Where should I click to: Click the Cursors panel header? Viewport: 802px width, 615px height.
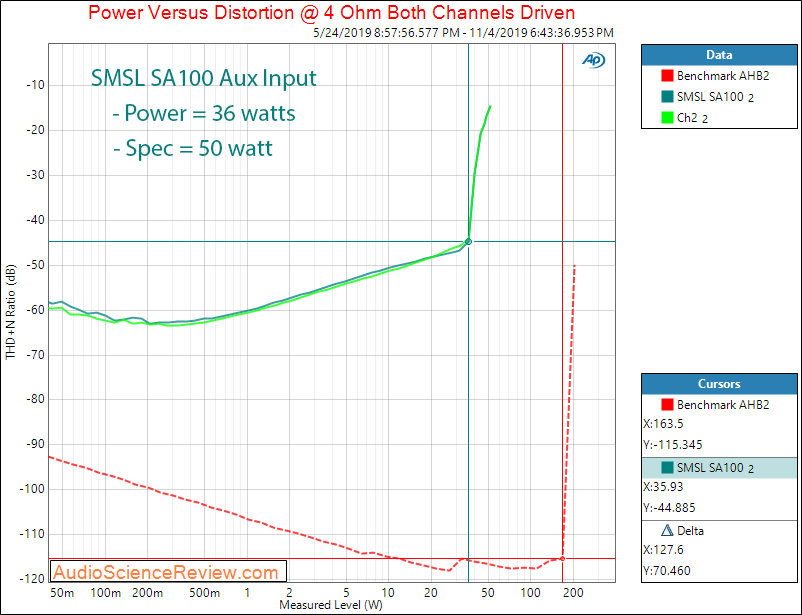(x=719, y=384)
